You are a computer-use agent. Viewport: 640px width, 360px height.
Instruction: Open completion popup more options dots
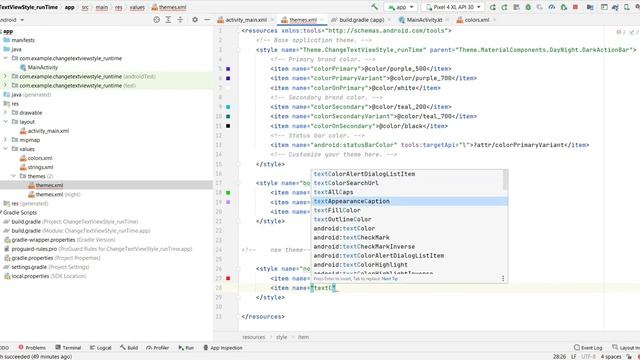coord(503,278)
